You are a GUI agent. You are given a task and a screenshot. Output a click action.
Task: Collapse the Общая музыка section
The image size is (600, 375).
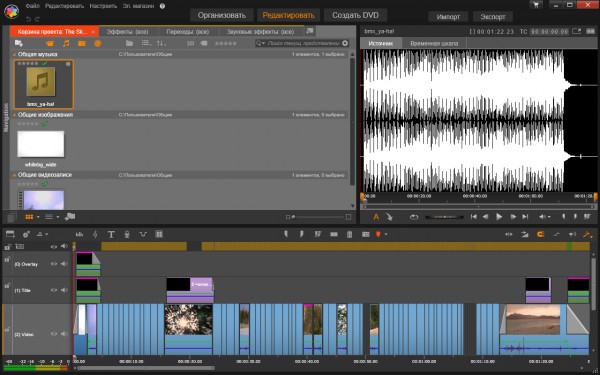(x=15, y=54)
